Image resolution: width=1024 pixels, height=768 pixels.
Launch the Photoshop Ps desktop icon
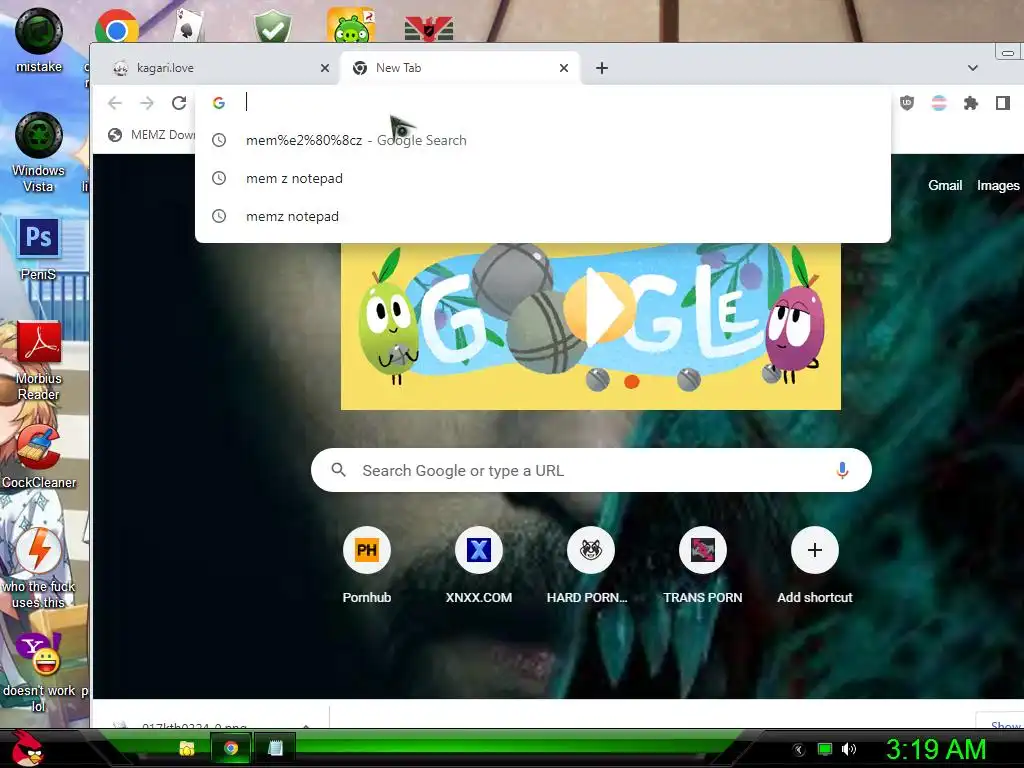[x=39, y=249]
